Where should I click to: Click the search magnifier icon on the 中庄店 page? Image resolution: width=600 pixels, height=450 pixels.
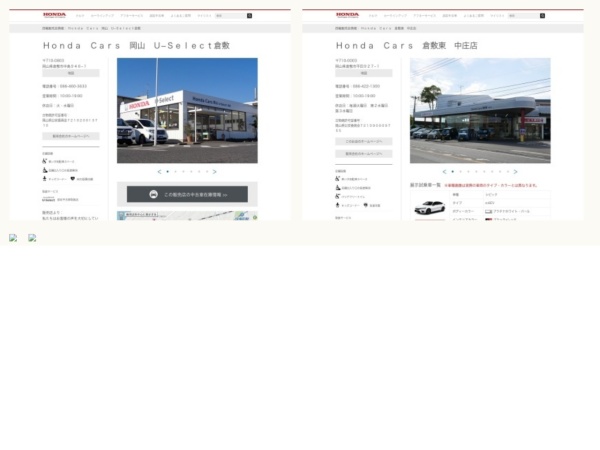[542, 16]
